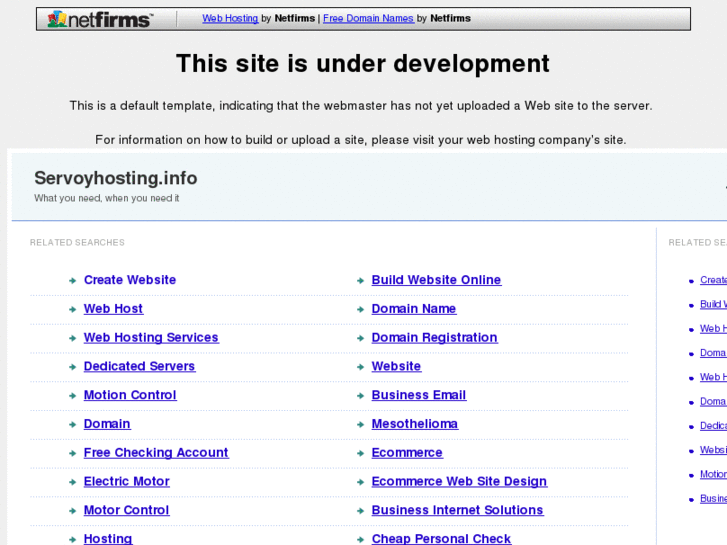The height and width of the screenshot is (545, 727).
Task: Click arrow bullet beside Web Hosting Services
Action: tap(72, 338)
